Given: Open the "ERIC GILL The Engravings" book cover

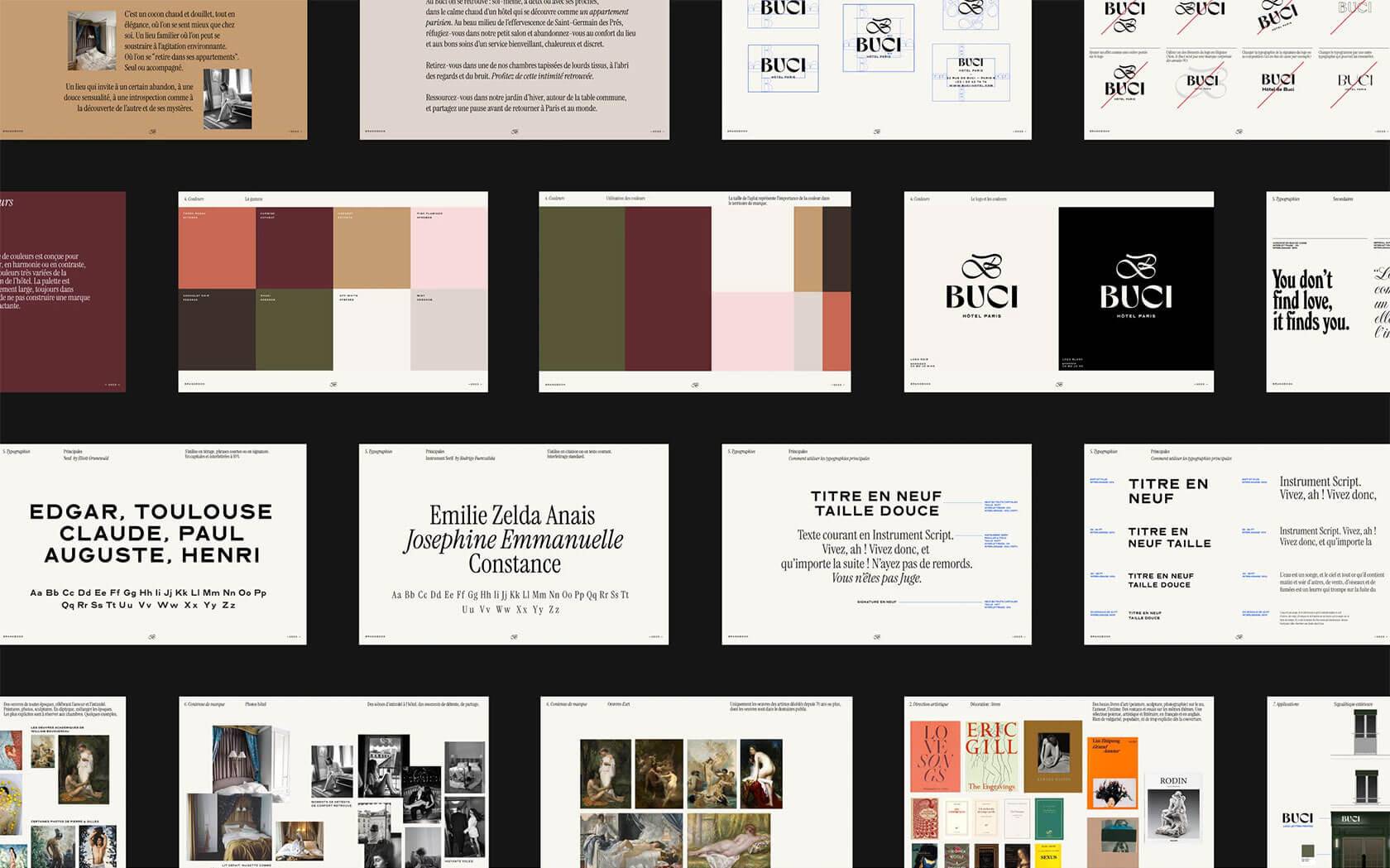Looking at the screenshot, I should tap(990, 756).
